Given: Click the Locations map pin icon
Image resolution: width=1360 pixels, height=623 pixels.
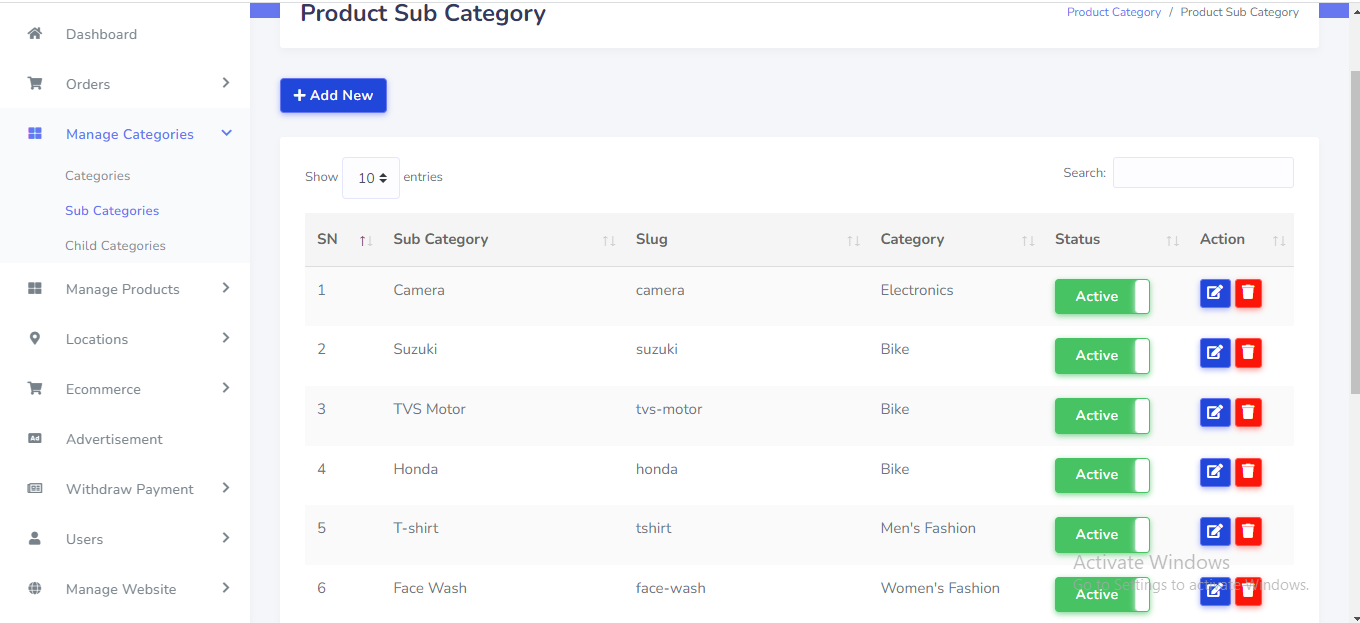Looking at the screenshot, I should (35, 339).
